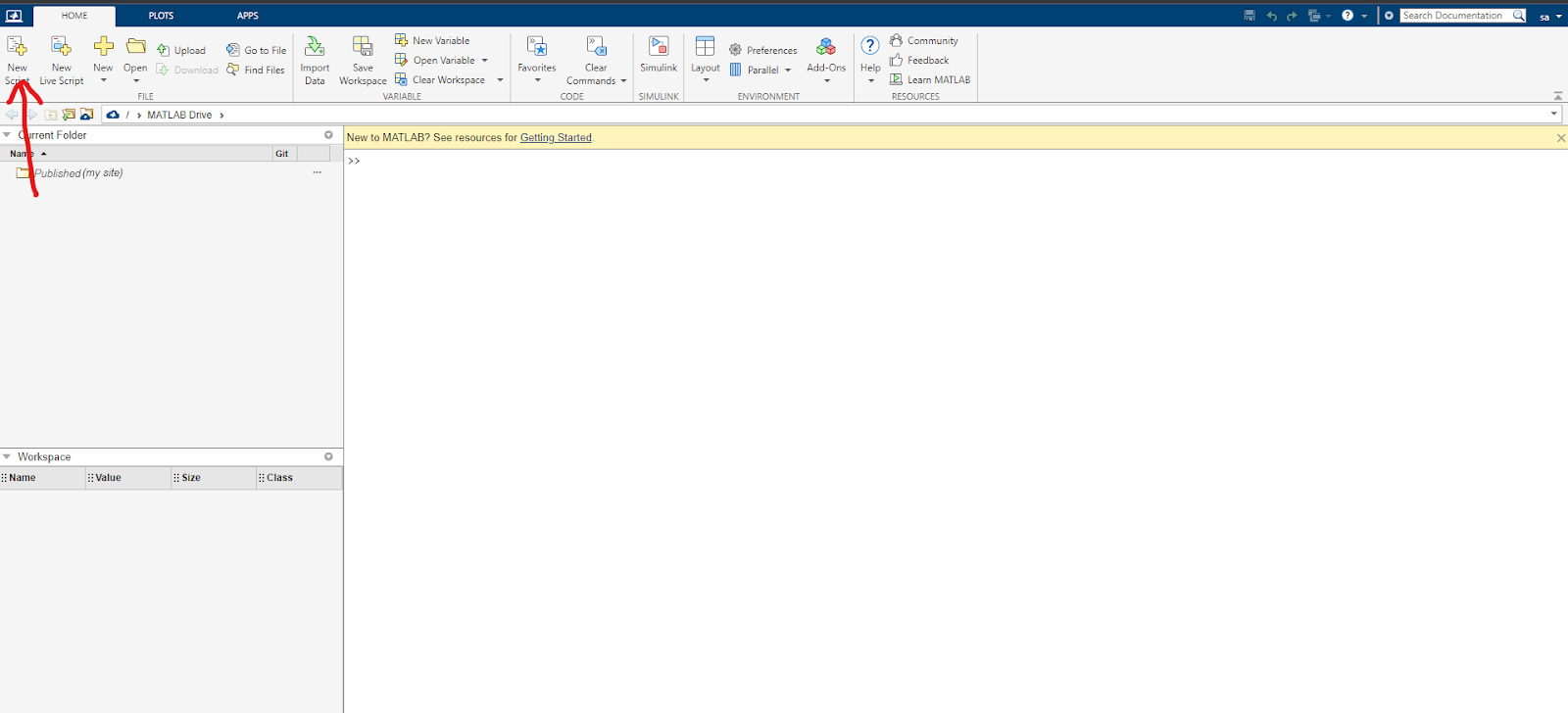Click Clear Commands button

(x=596, y=61)
